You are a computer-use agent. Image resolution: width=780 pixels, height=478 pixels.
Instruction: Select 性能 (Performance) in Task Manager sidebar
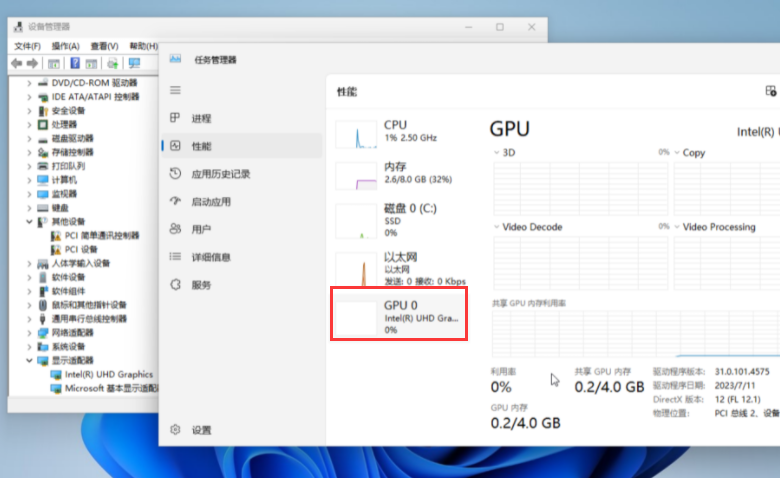click(x=242, y=146)
